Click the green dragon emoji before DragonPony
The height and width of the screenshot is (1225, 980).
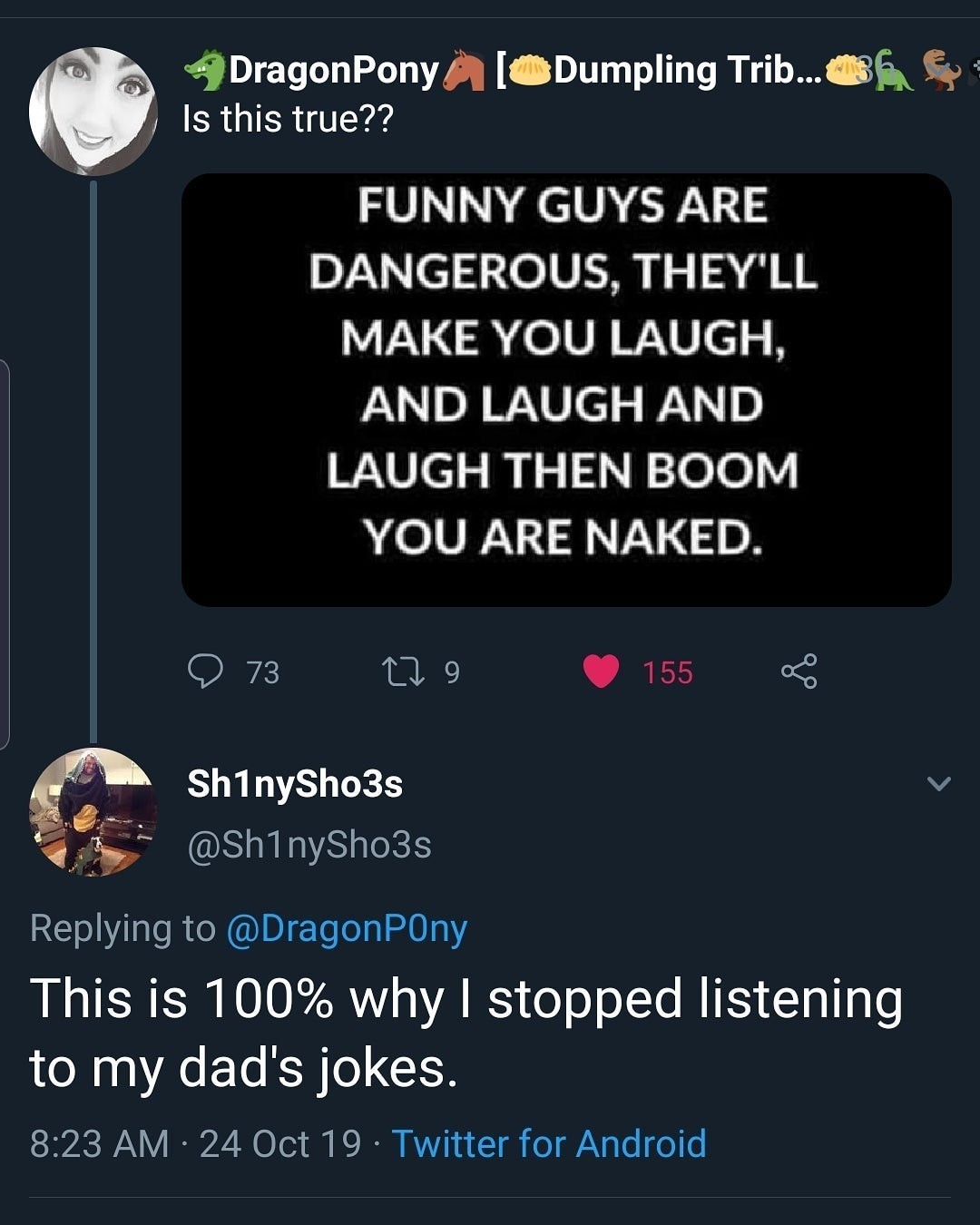(x=205, y=71)
